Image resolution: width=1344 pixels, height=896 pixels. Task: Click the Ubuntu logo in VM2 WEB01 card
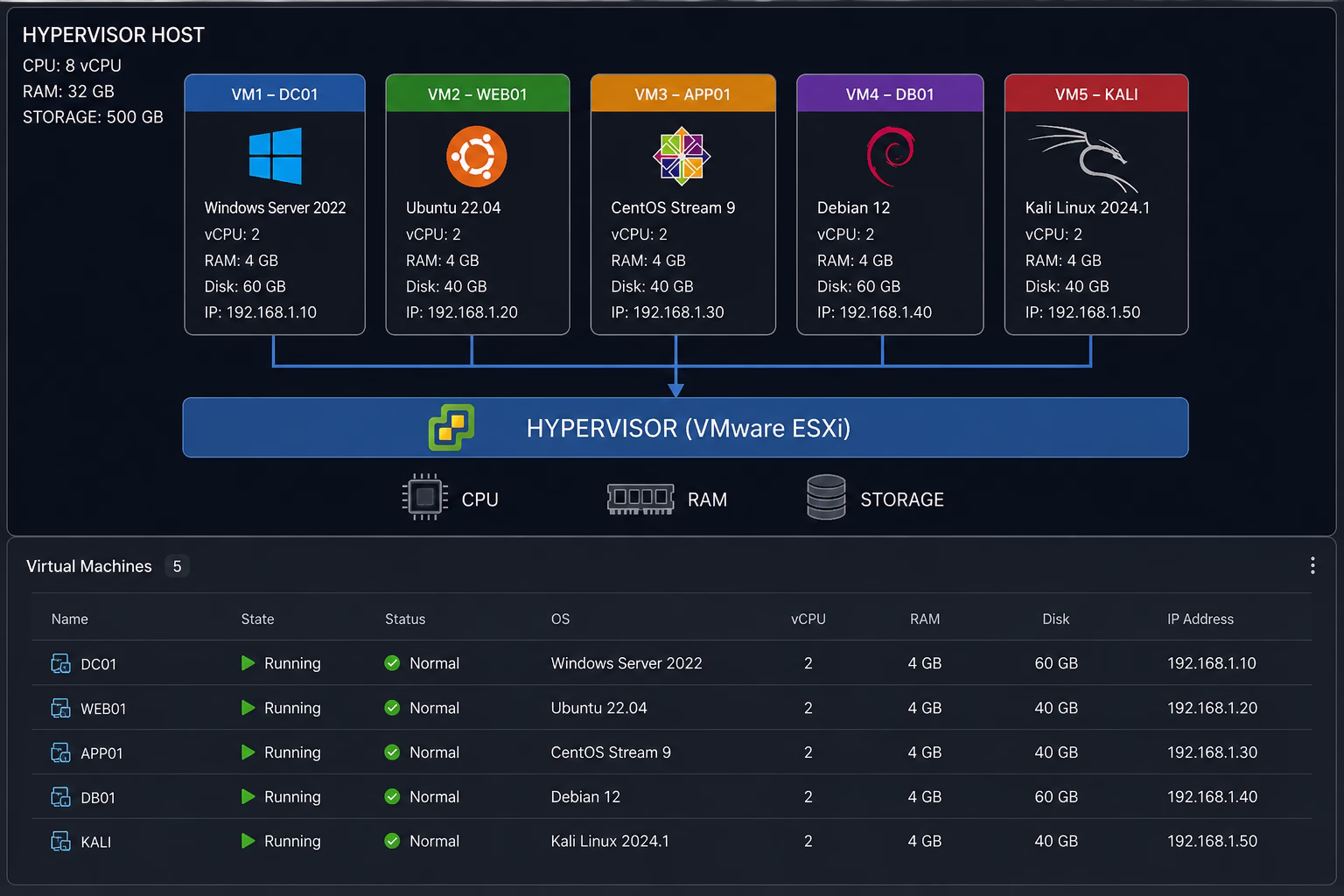[476, 157]
